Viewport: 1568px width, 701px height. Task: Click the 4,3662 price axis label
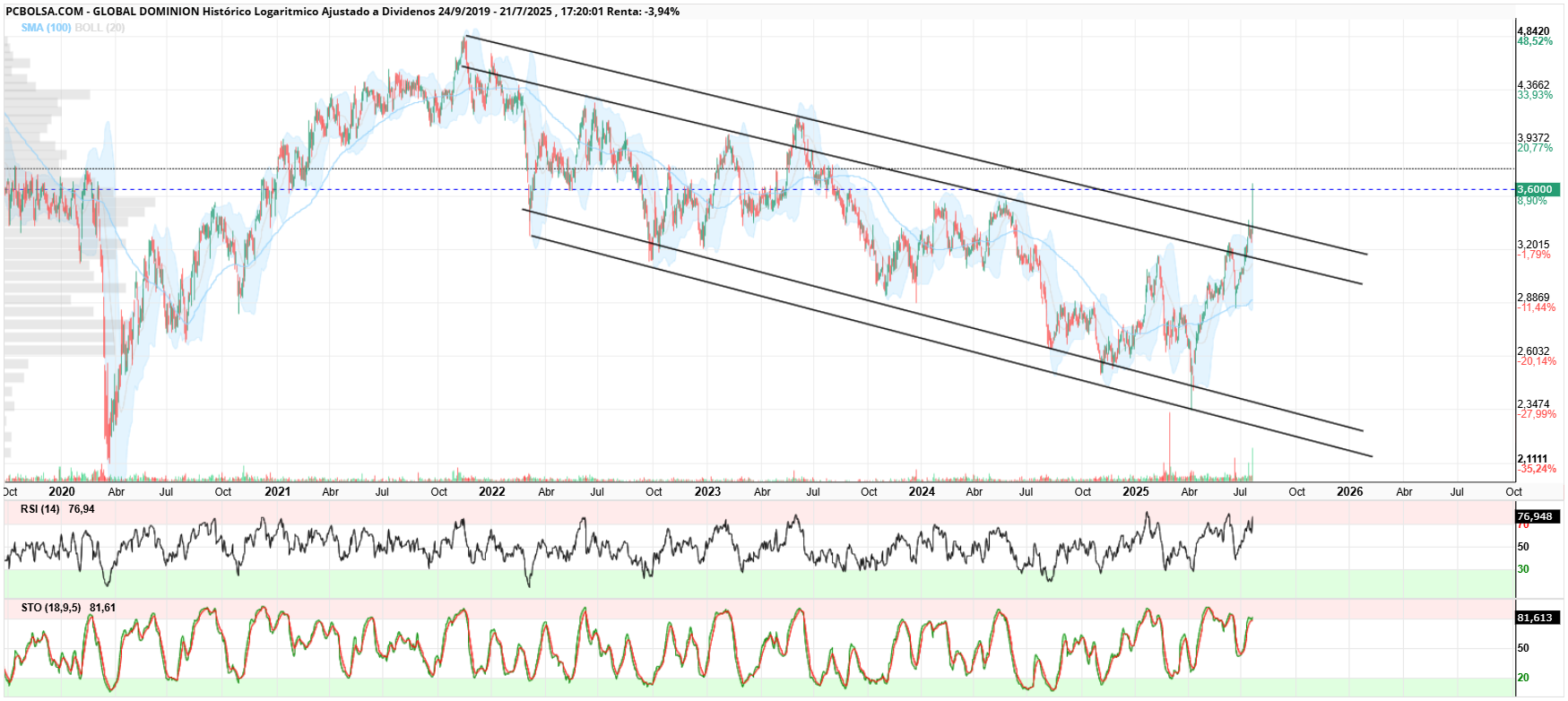tap(1533, 85)
